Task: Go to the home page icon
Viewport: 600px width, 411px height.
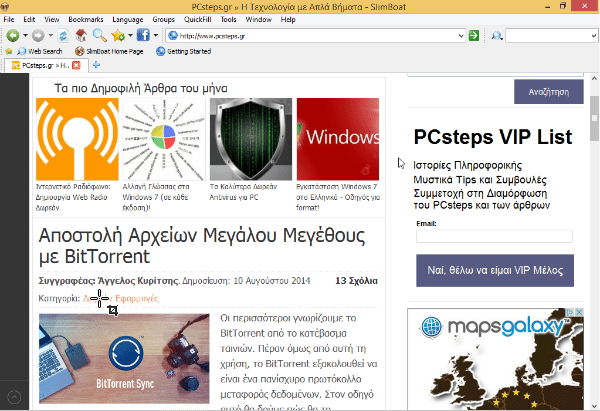Action: (81, 36)
